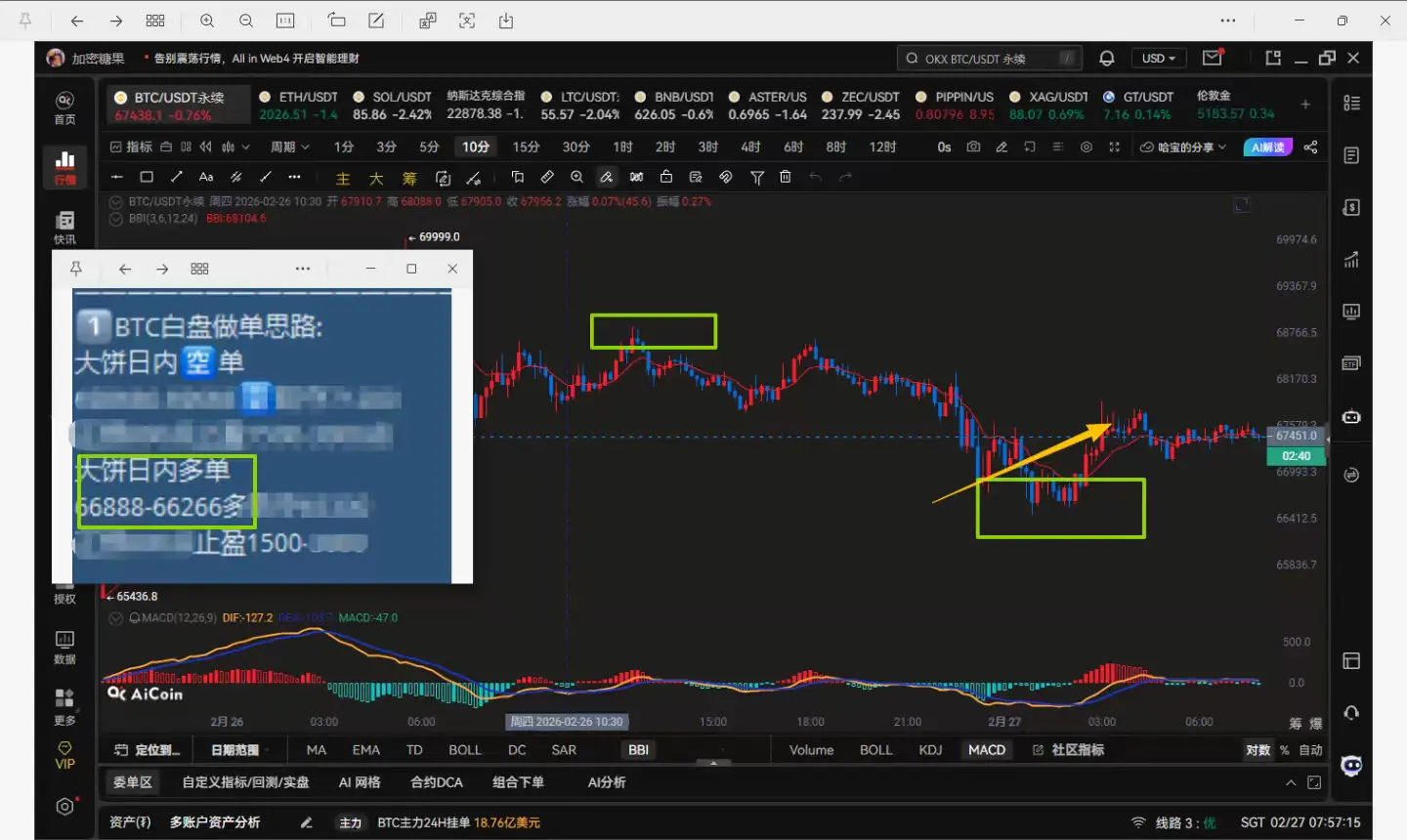Screen dimensions: 1407x840
Task: Click the edit pencil icon in the status bar
Action: (307, 822)
